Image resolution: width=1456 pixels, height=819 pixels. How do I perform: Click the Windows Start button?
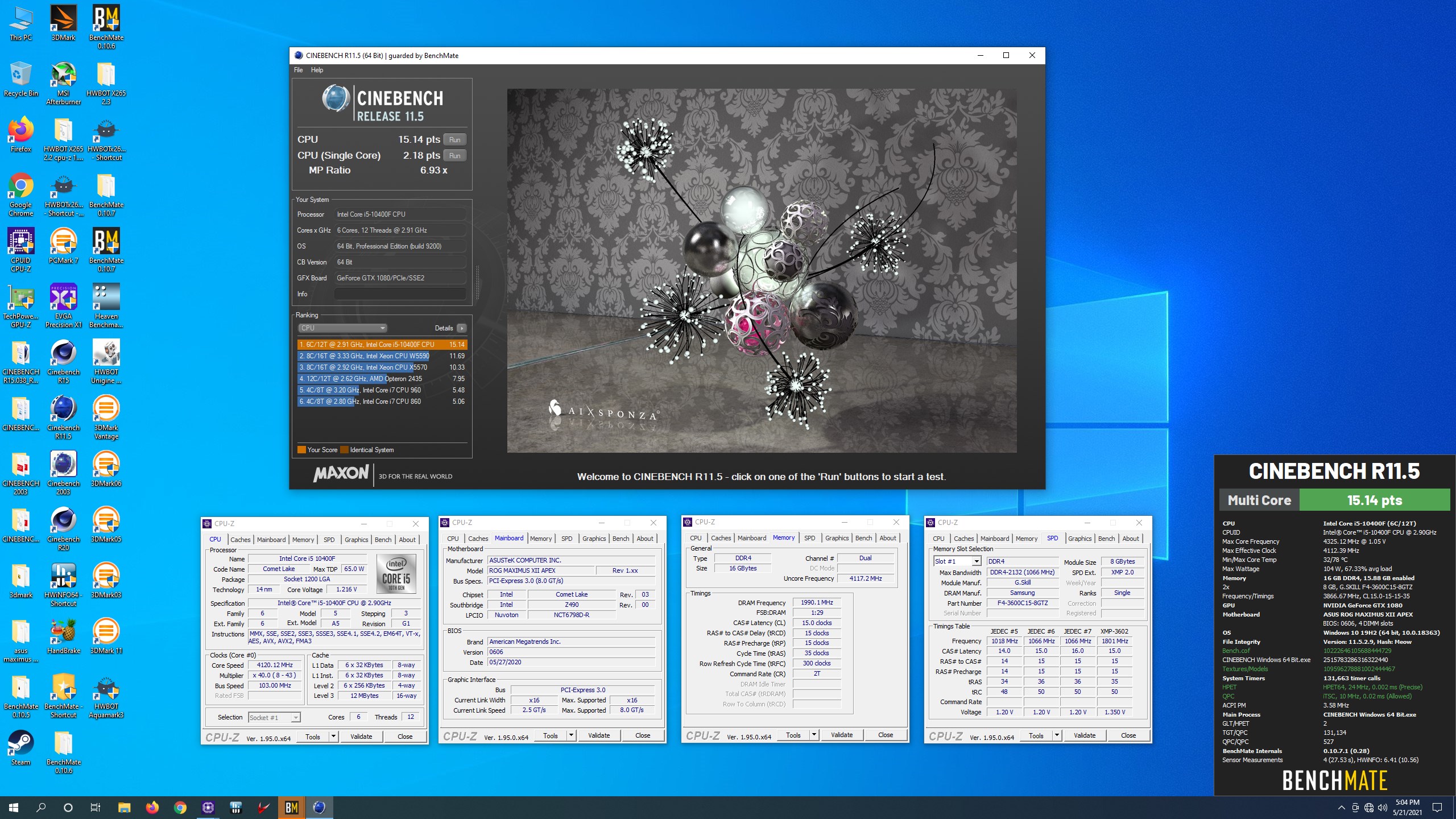(14, 807)
